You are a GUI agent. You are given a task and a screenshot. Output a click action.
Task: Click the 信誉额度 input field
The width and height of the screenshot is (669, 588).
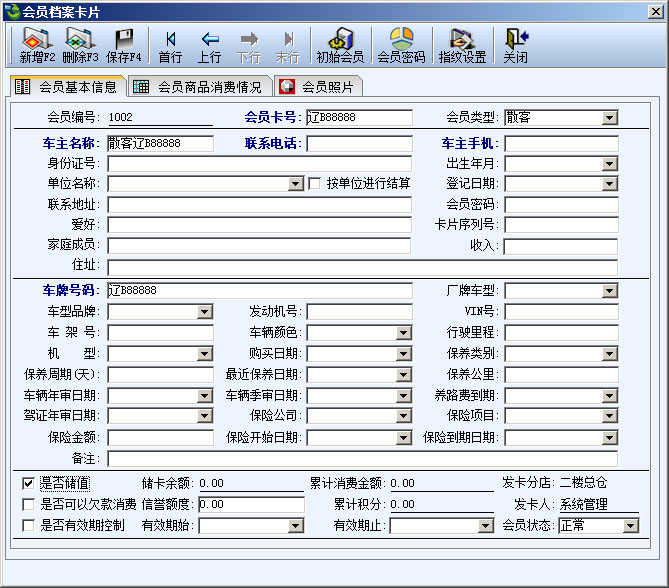pyautogui.click(x=251, y=504)
